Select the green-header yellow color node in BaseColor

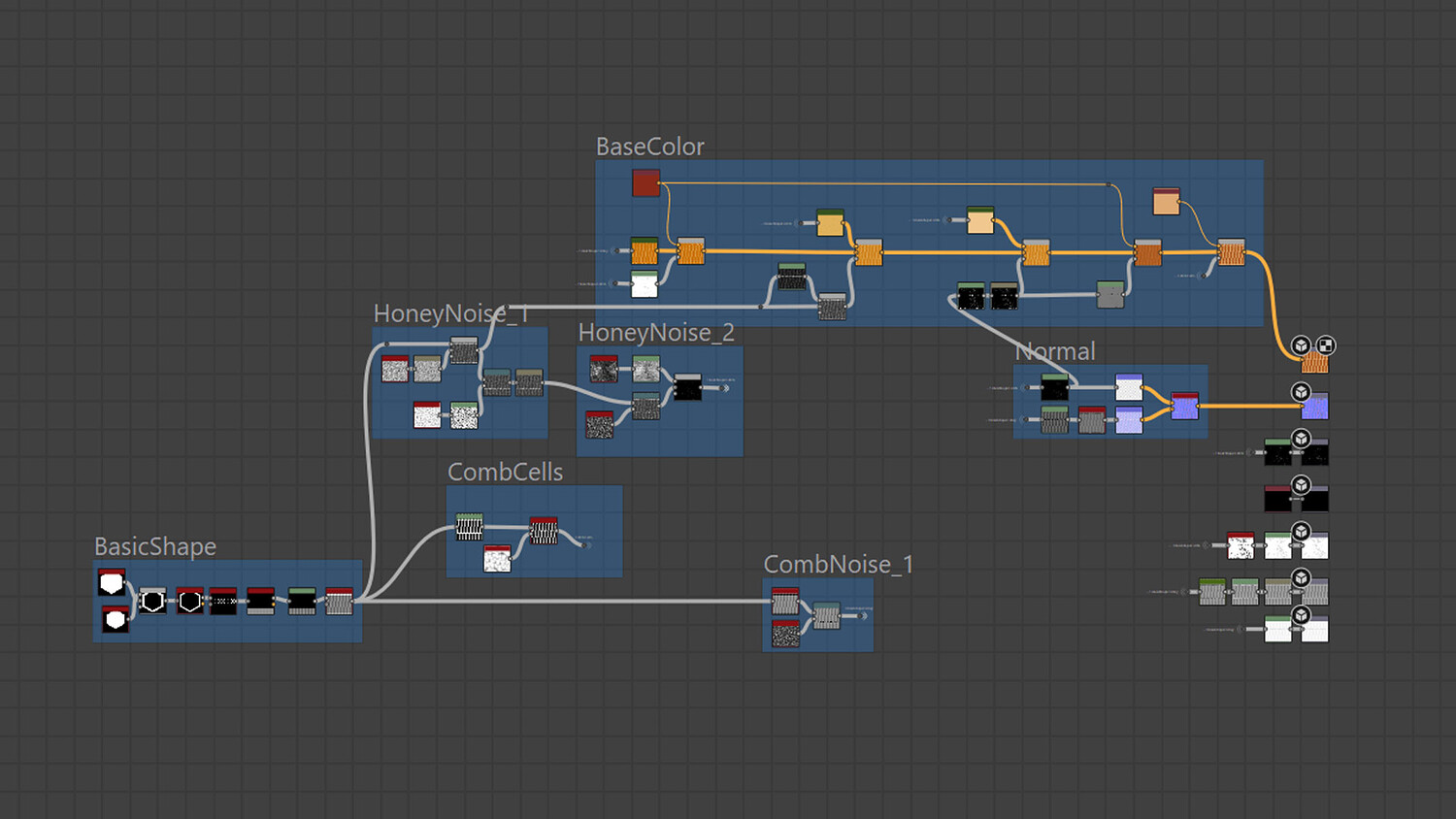coord(830,222)
